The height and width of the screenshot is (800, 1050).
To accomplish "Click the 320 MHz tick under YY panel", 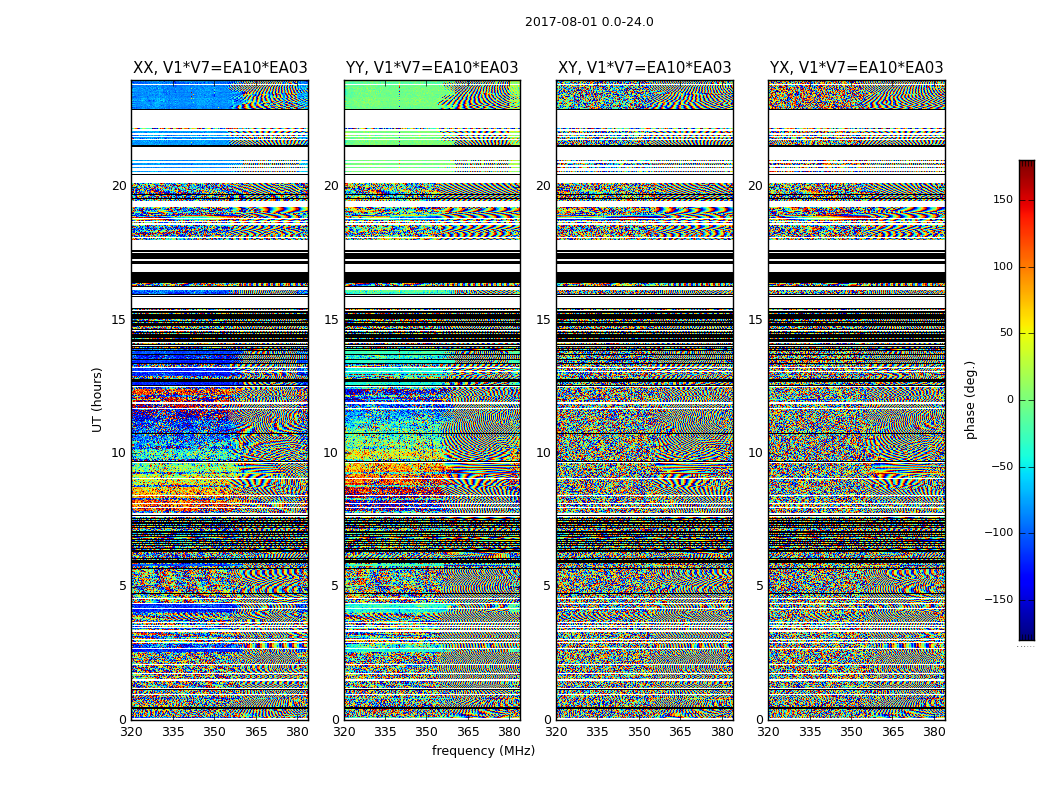I will [x=344, y=732].
